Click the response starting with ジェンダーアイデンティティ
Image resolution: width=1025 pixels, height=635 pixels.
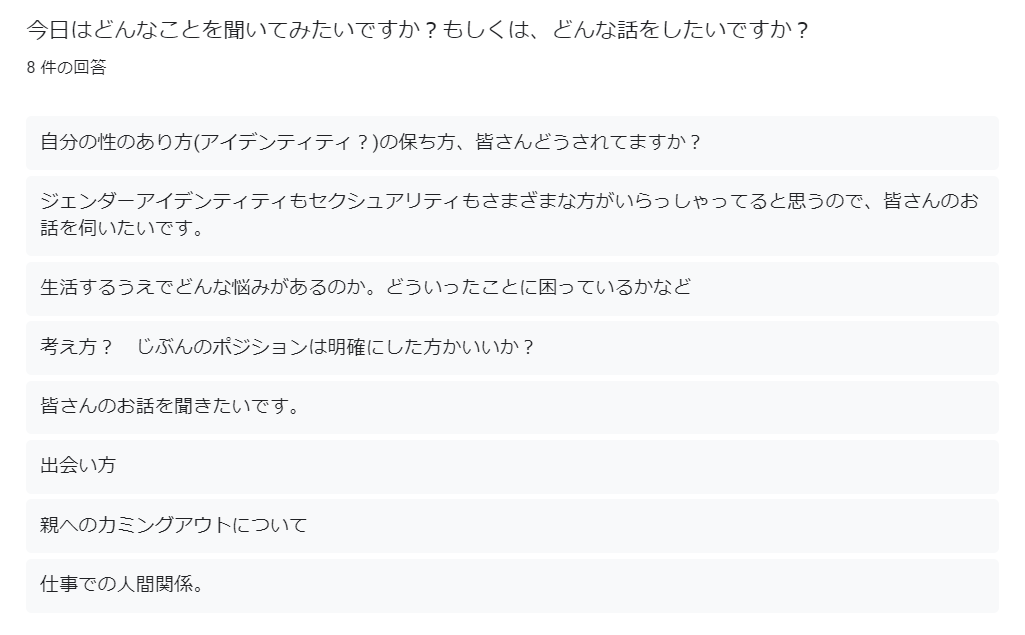coord(511,215)
